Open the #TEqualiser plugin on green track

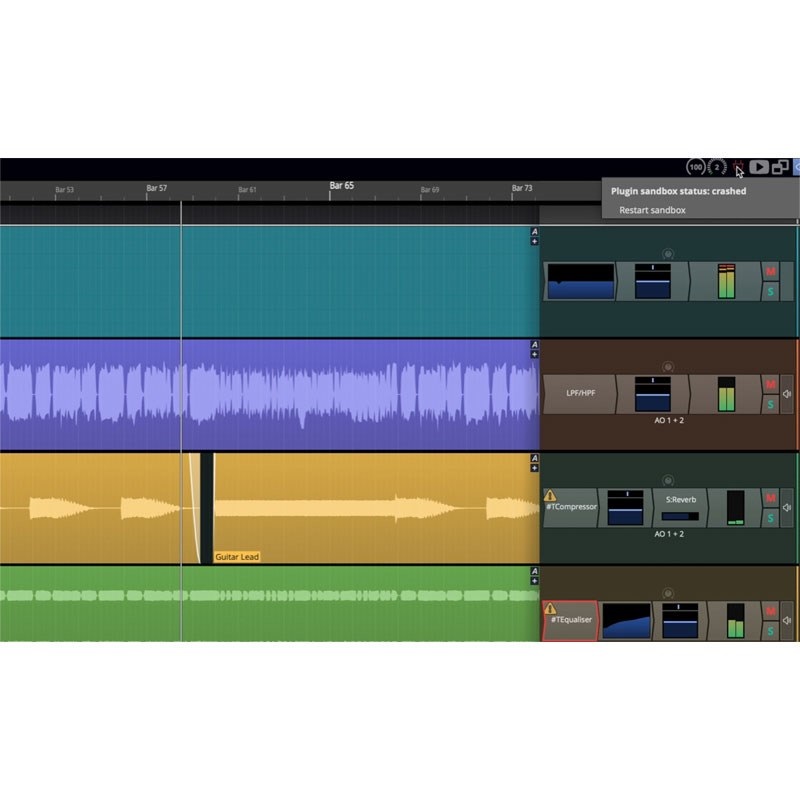[570, 620]
